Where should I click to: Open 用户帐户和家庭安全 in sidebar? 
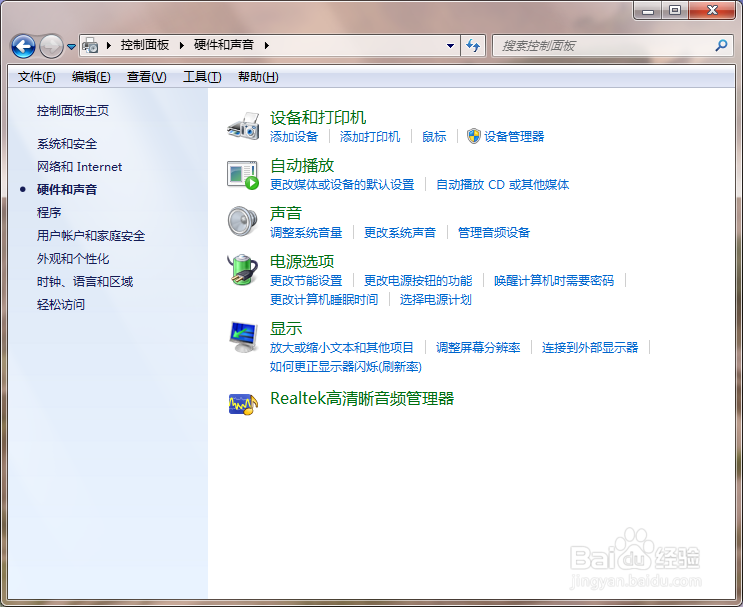coord(91,236)
